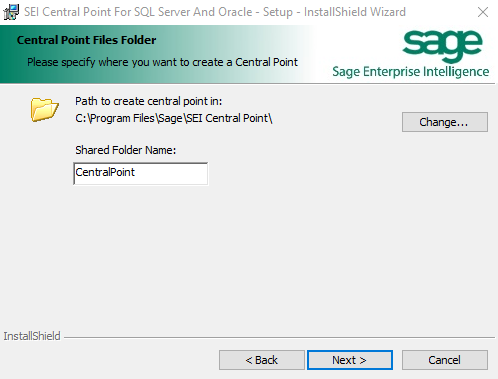
Task: Click the CentralPoint text inside the field
Action: (105, 172)
